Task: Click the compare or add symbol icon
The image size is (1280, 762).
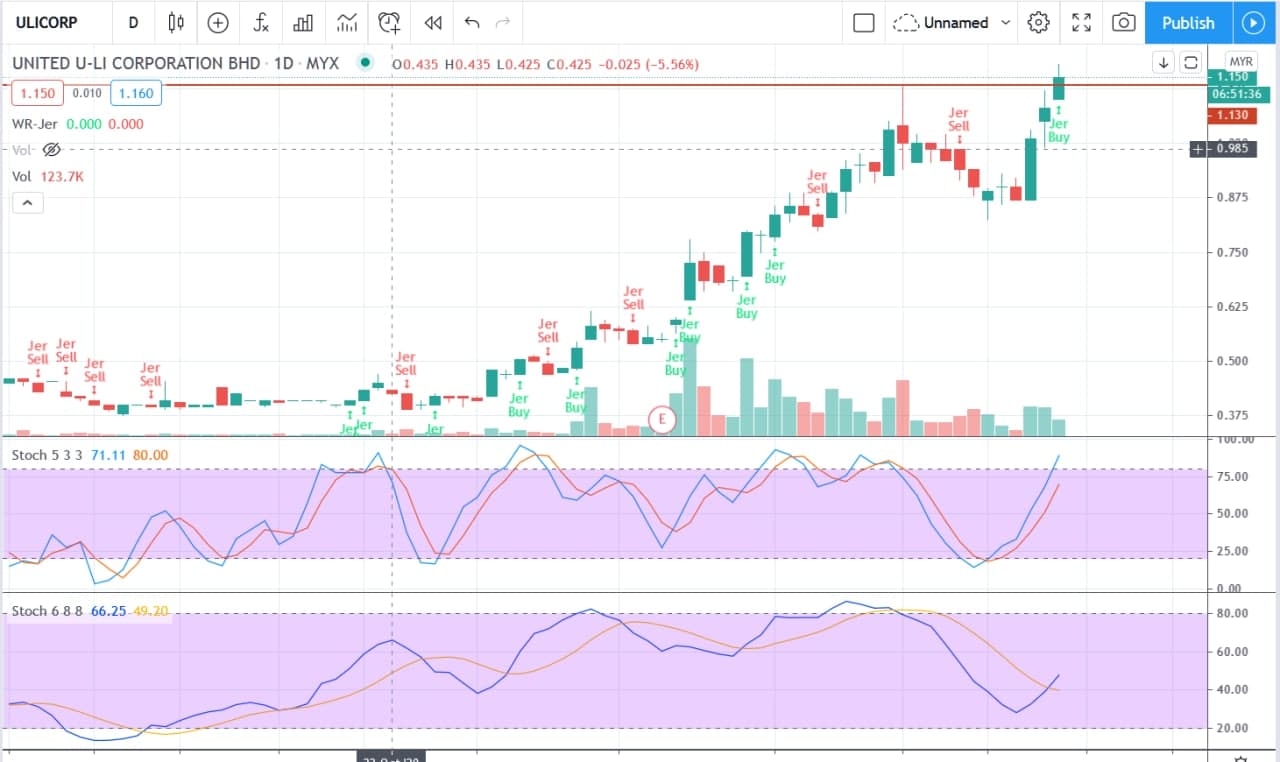Action: coord(218,22)
